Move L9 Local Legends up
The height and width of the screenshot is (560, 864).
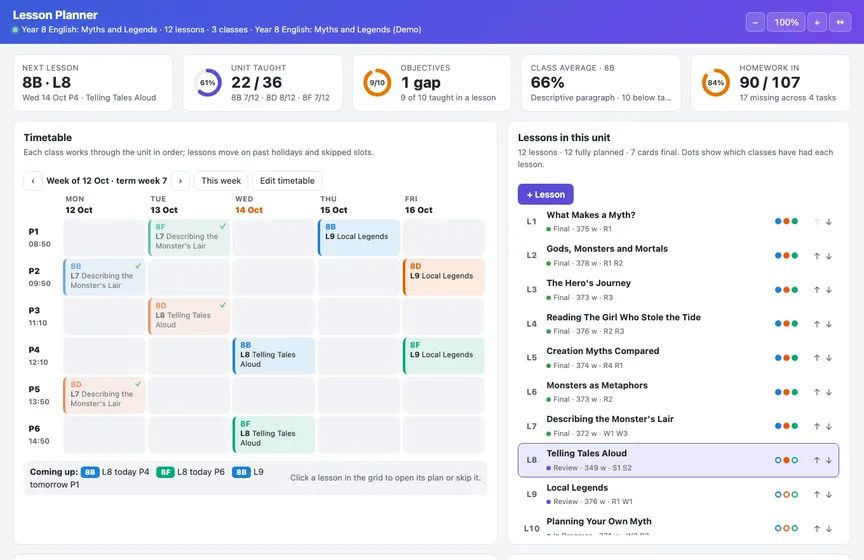click(817, 494)
